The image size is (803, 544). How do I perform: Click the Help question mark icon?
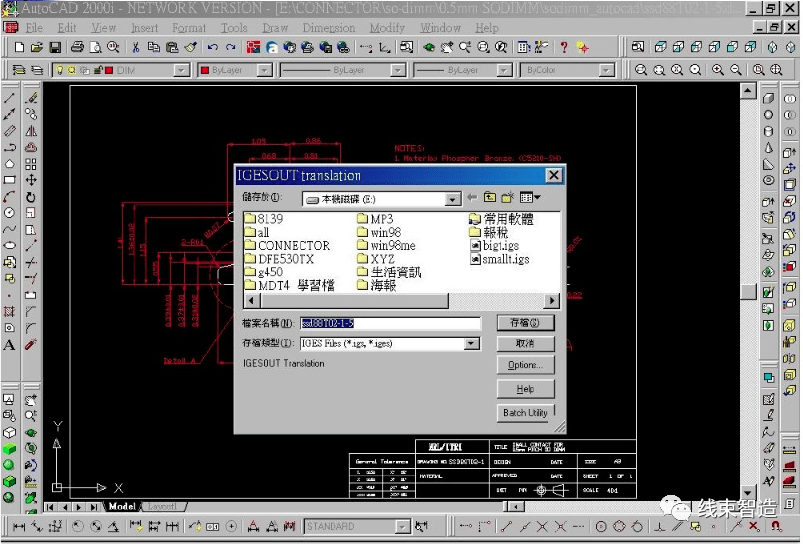(564, 48)
